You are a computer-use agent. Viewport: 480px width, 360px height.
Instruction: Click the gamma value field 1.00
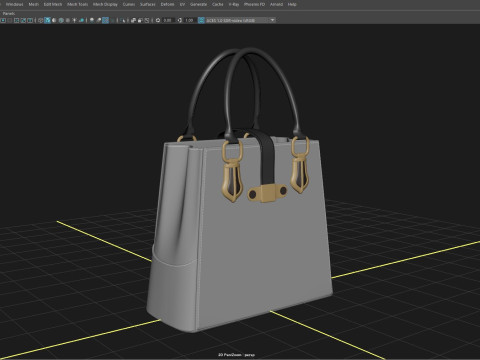[x=190, y=20]
